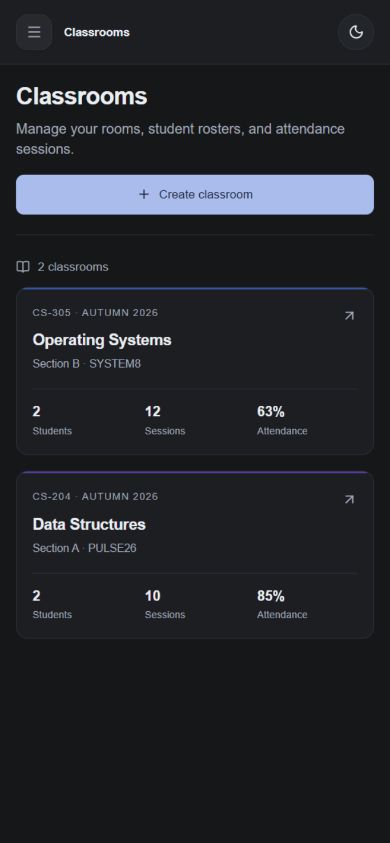
Task: Toggle dark mode with the moon icon
Action: click(x=356, y=32)
